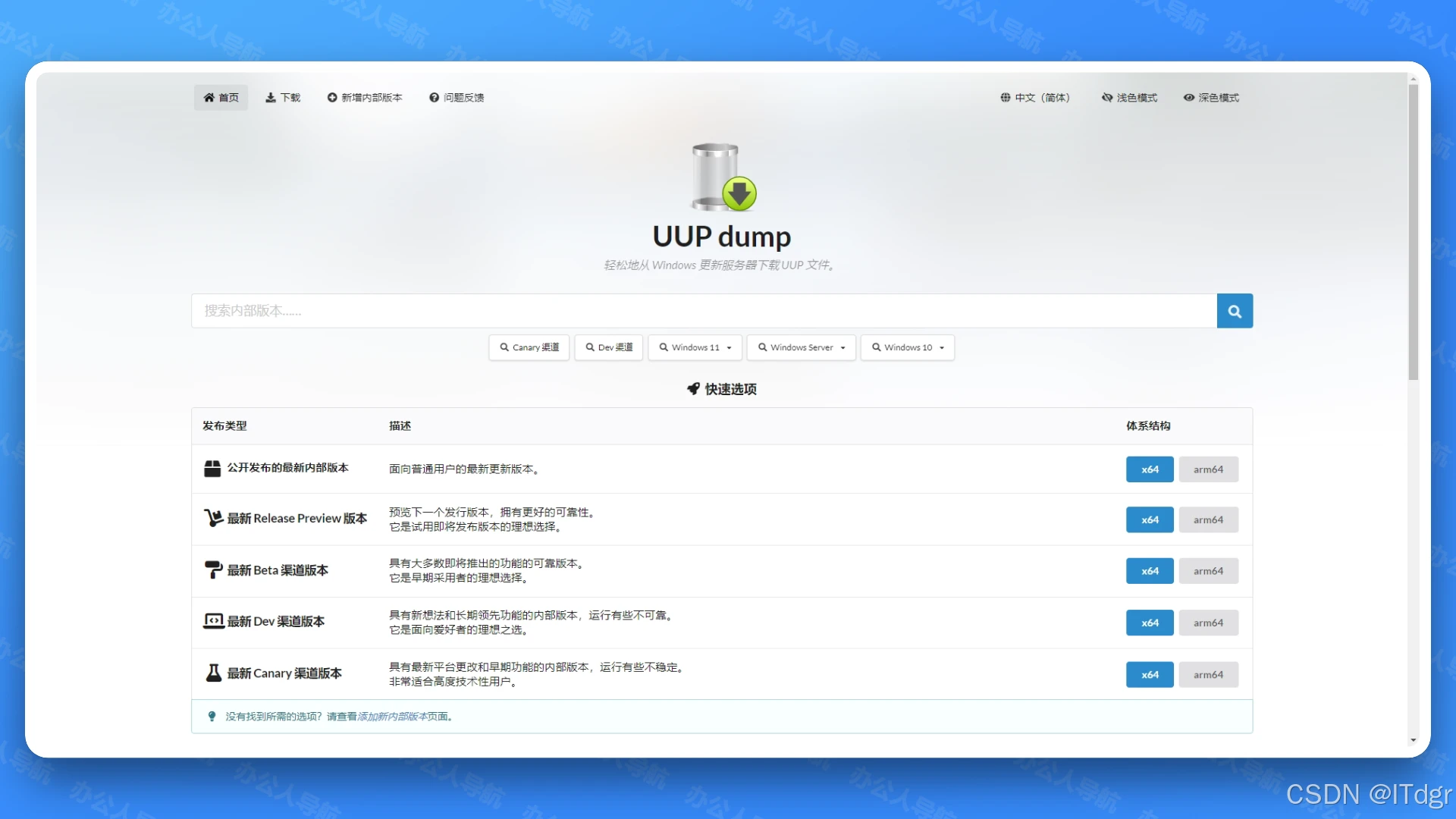Viewport: 1456px width, 819px height.
Task: Select arm64 for 最新 Beta 渠道版本
Action: tap(1208, 571)
